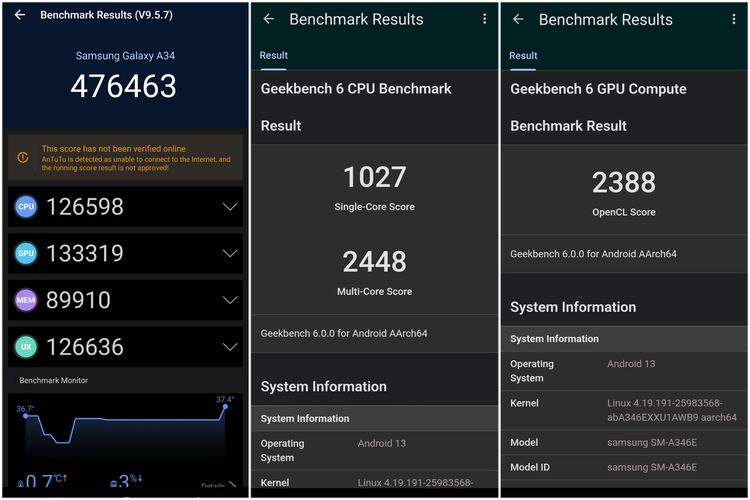
Task: Tap the GPU badge icon
Action: [x=26, y=254]
